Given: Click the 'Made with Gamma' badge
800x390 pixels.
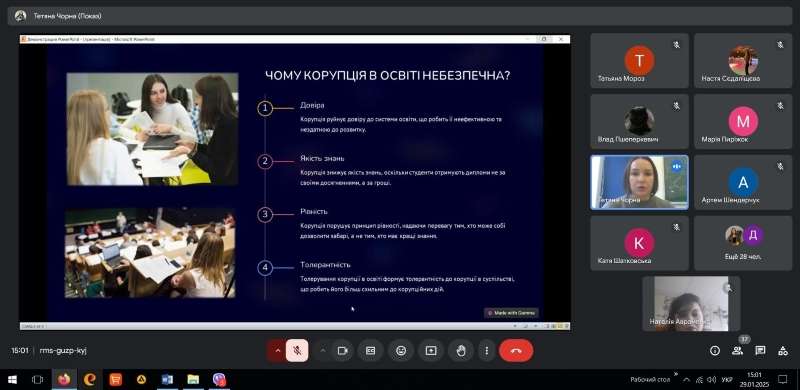Looking at the screenshot, I should pos(511,313).
